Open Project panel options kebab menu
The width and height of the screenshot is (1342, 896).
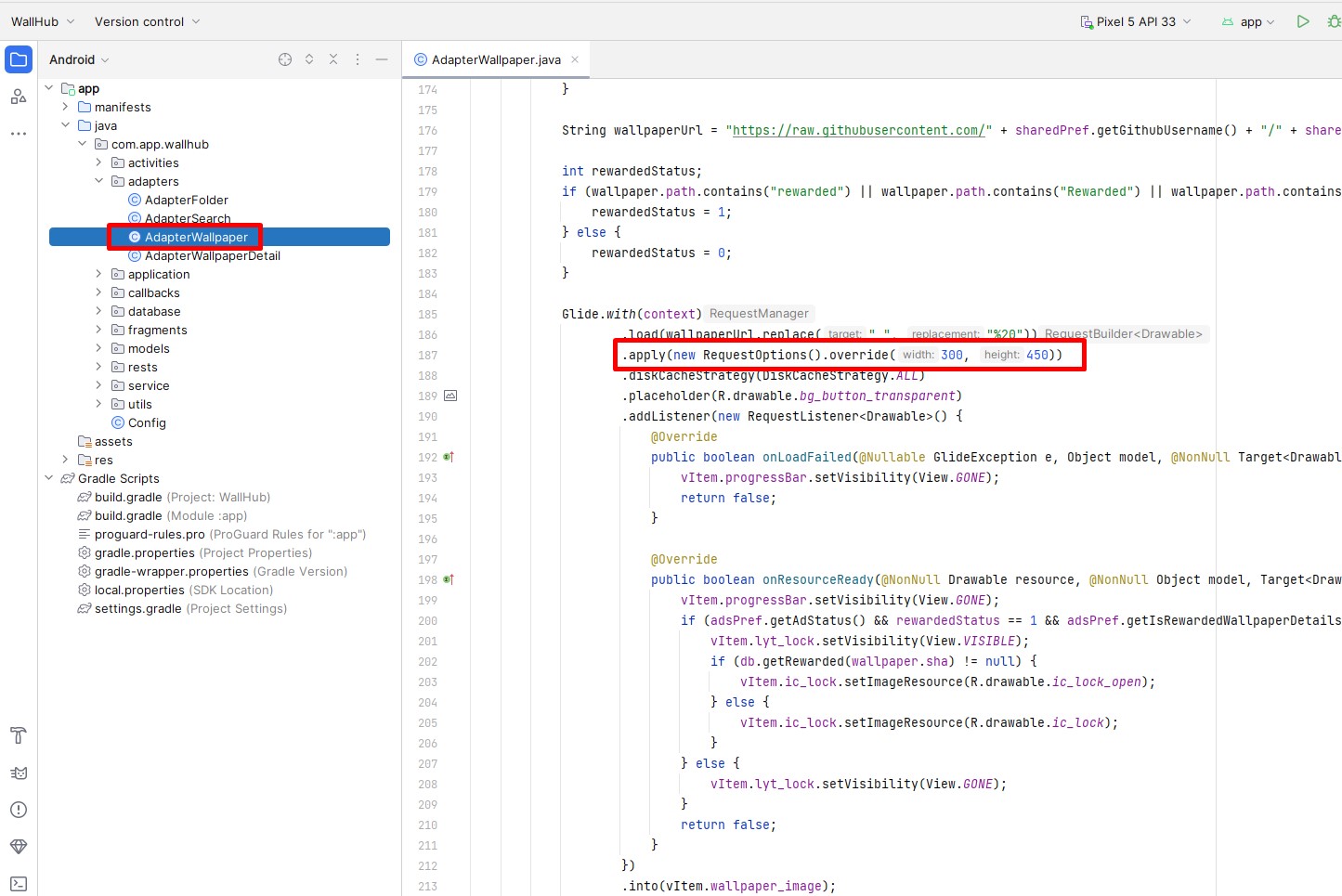click(358, 59)
